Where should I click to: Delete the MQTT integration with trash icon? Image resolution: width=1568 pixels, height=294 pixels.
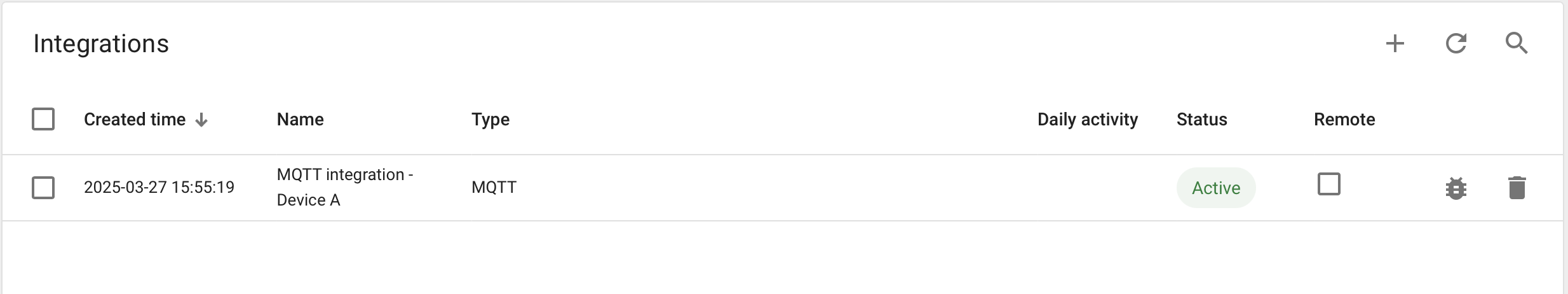point(1517,188)
